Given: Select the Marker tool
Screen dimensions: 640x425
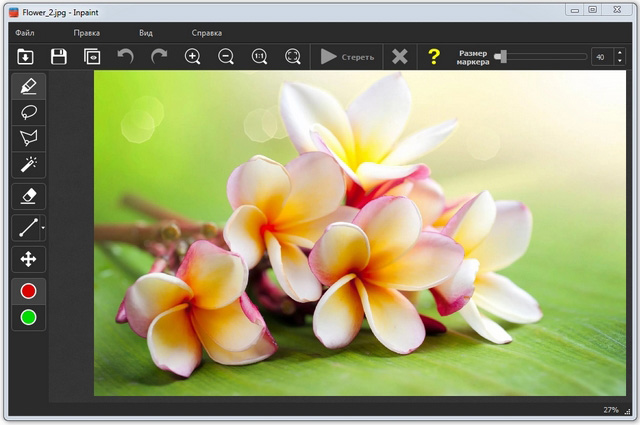Looking at the screenshot, I should (28, 86).
